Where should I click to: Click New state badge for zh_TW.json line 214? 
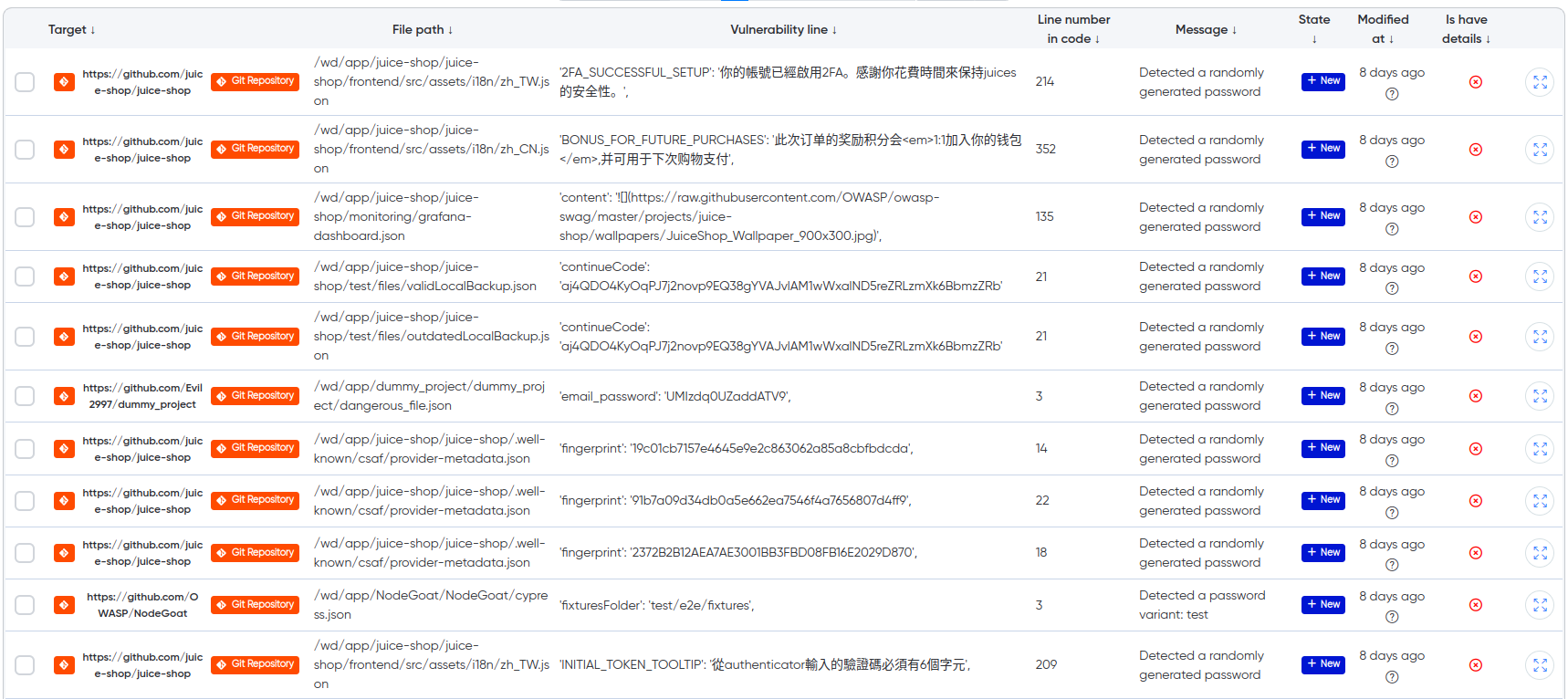[1323, 81]
